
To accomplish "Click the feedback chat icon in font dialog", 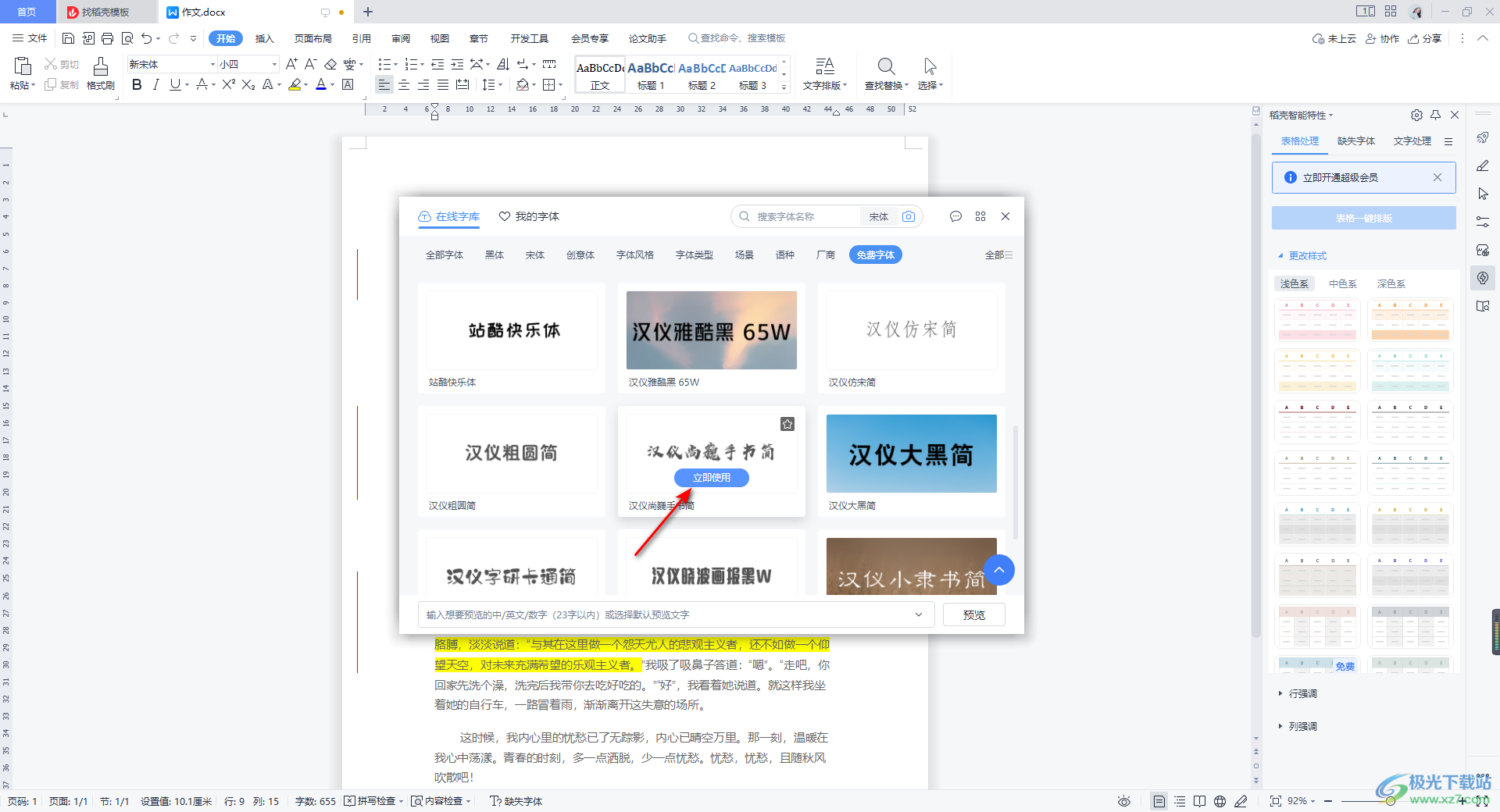I will [x=955, y=216].
